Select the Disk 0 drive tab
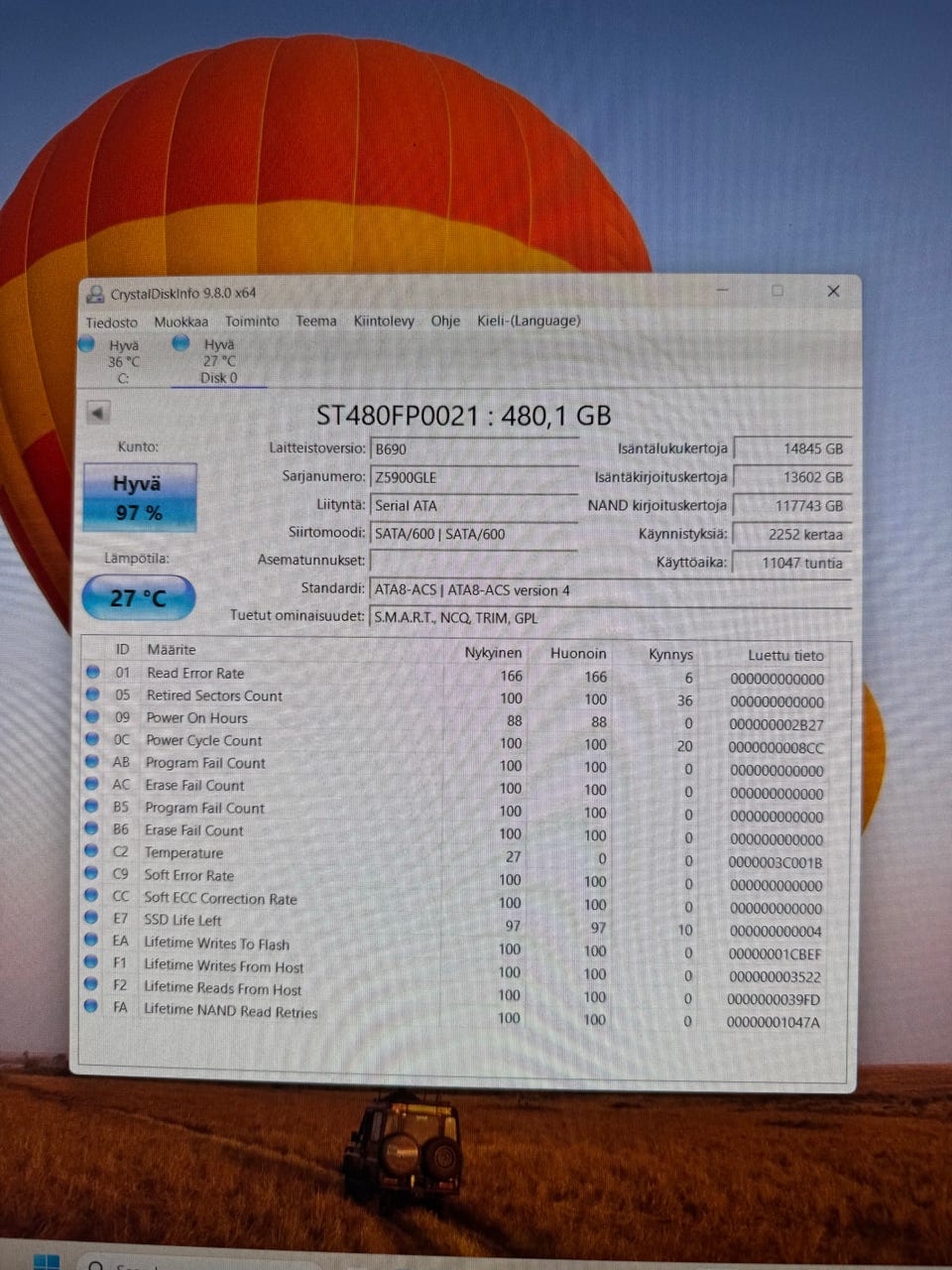The width and height of the screenshot is (952, 1270). click(218, 360)
